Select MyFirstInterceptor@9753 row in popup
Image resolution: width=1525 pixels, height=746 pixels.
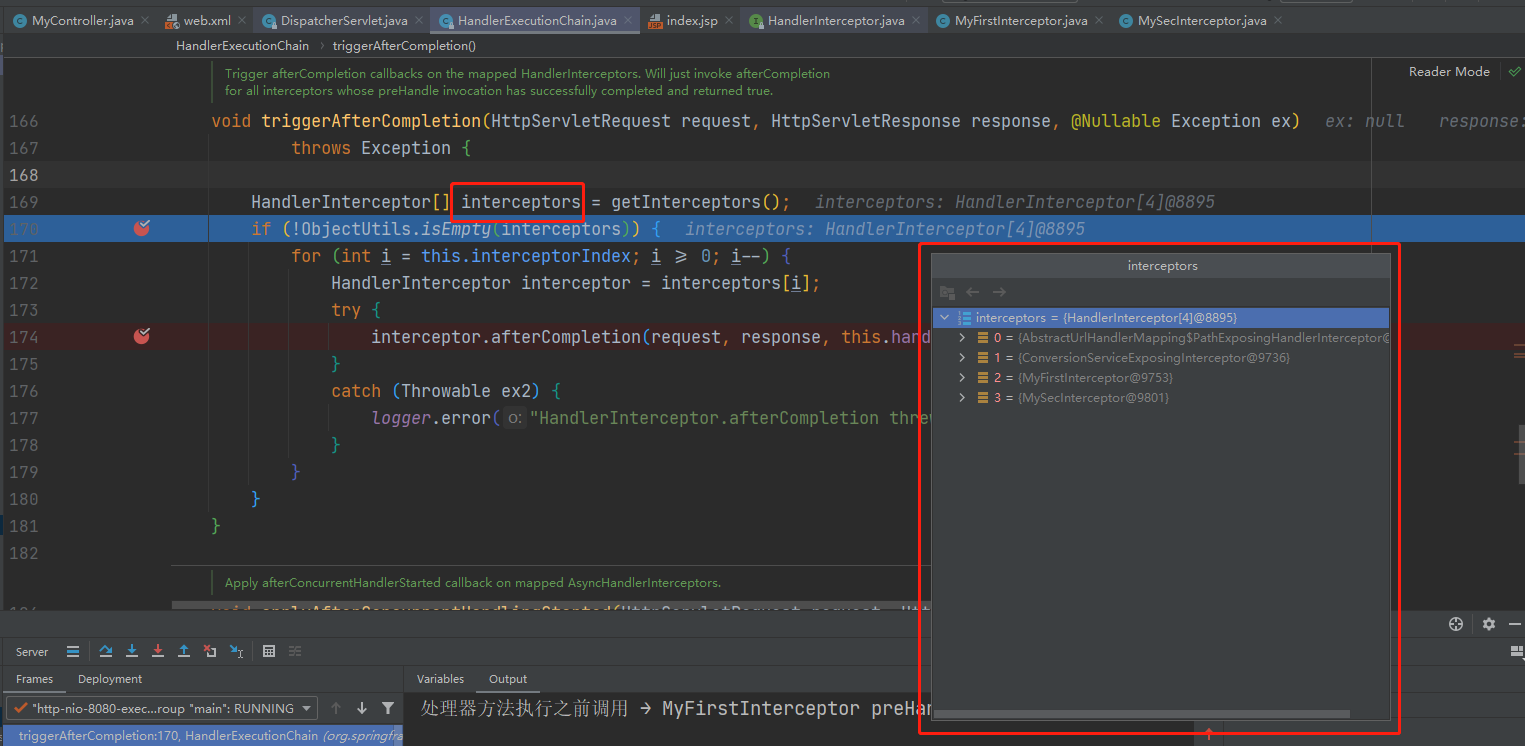[x=1160, y=378]
